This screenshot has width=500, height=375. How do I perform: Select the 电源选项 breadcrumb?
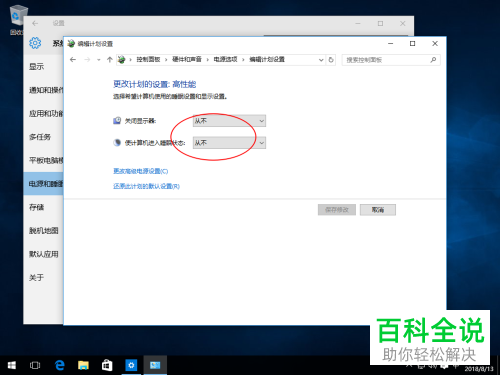pos(225,59)
